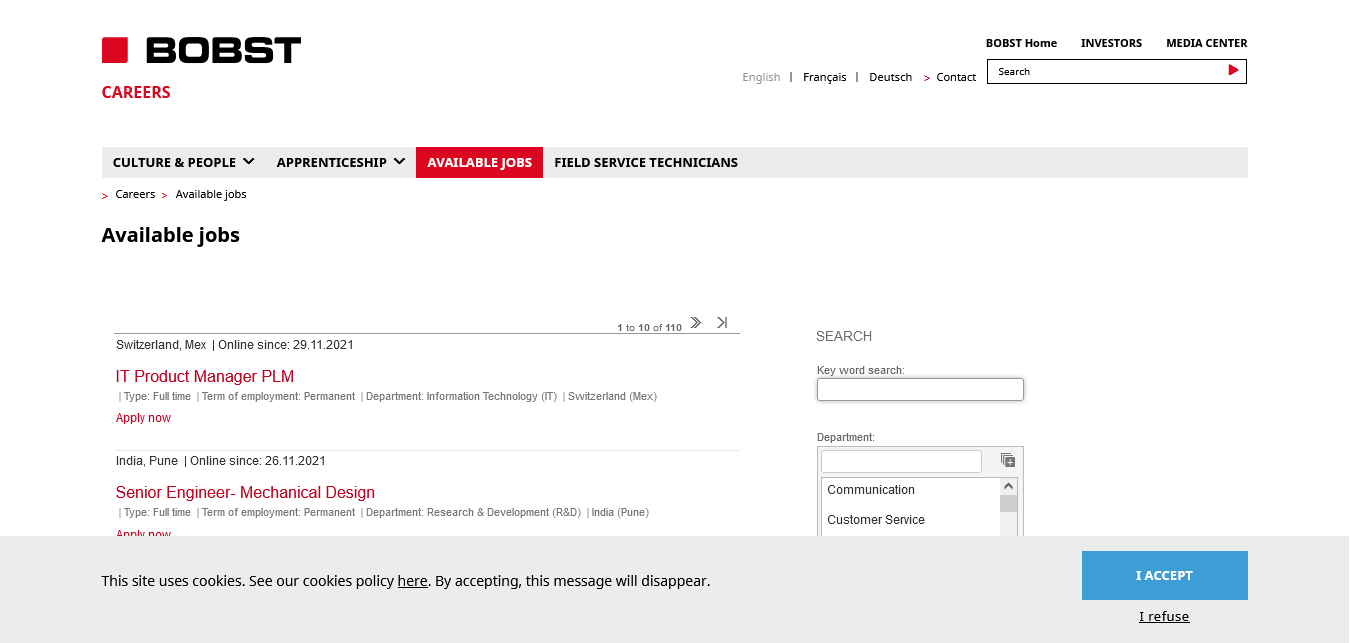Screen dimensions: 1366x643
Task: Select Communication in the Department list
Action: point(871,490)
